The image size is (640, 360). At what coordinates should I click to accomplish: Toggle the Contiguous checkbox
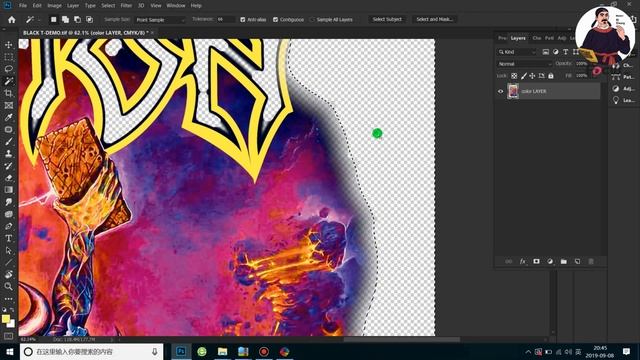tap(276, 20)
